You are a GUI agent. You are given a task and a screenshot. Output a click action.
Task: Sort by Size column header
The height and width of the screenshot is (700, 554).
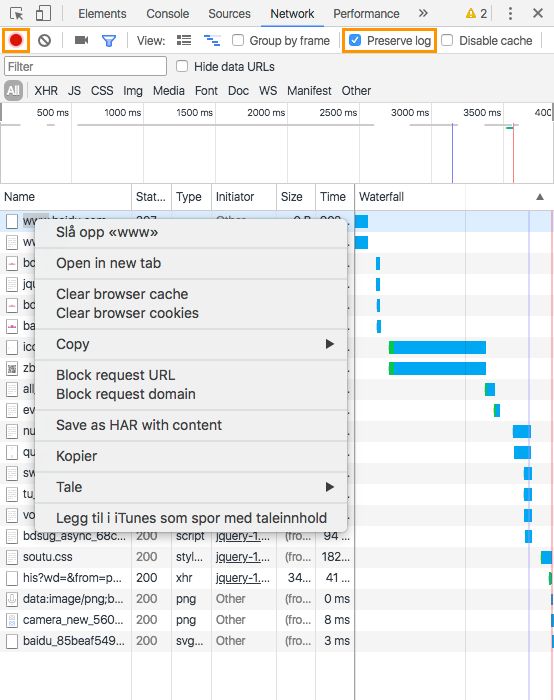click(296, 197)
